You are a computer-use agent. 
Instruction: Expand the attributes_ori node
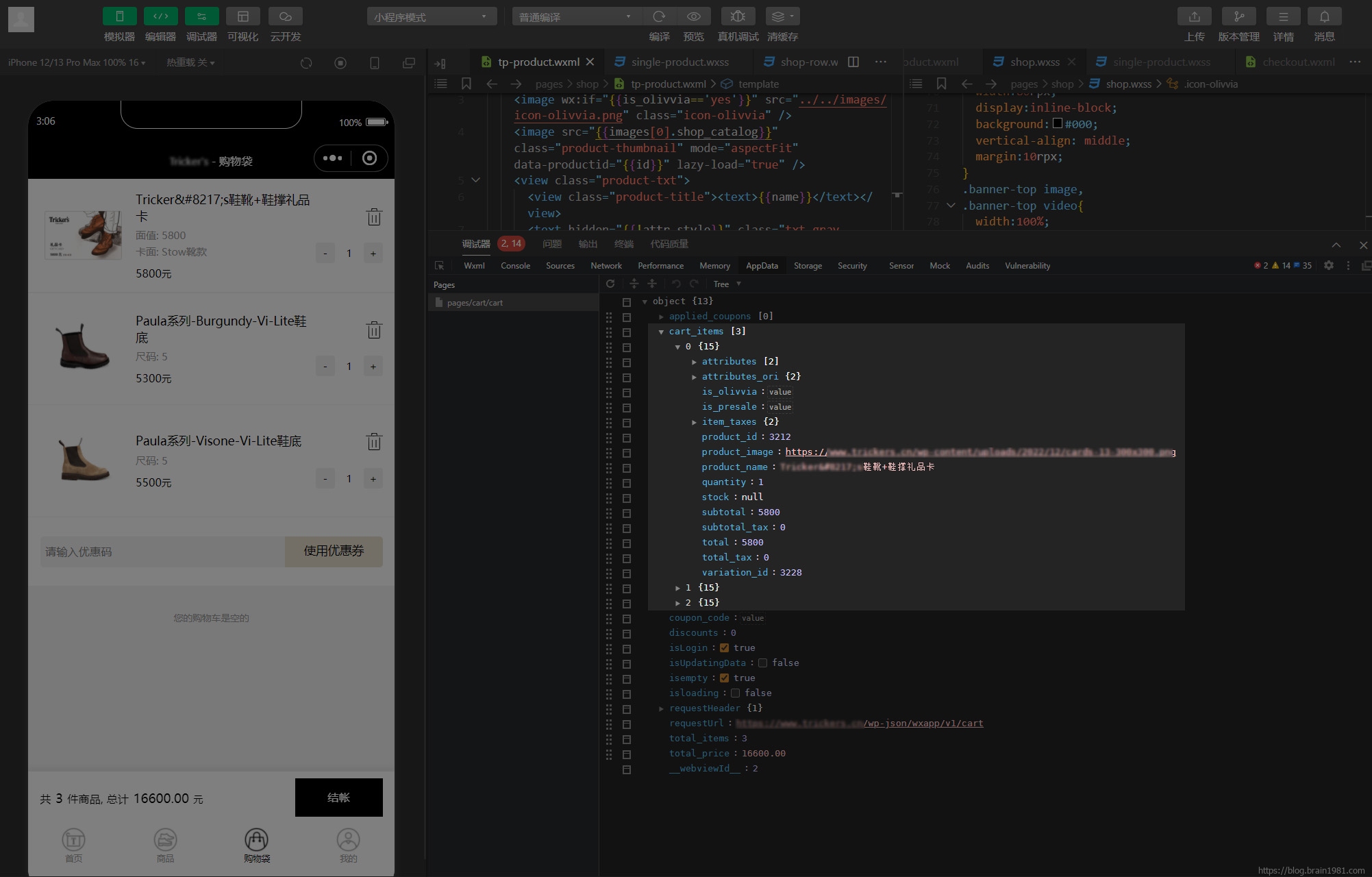pyautogui.click(x=694, y=377)
